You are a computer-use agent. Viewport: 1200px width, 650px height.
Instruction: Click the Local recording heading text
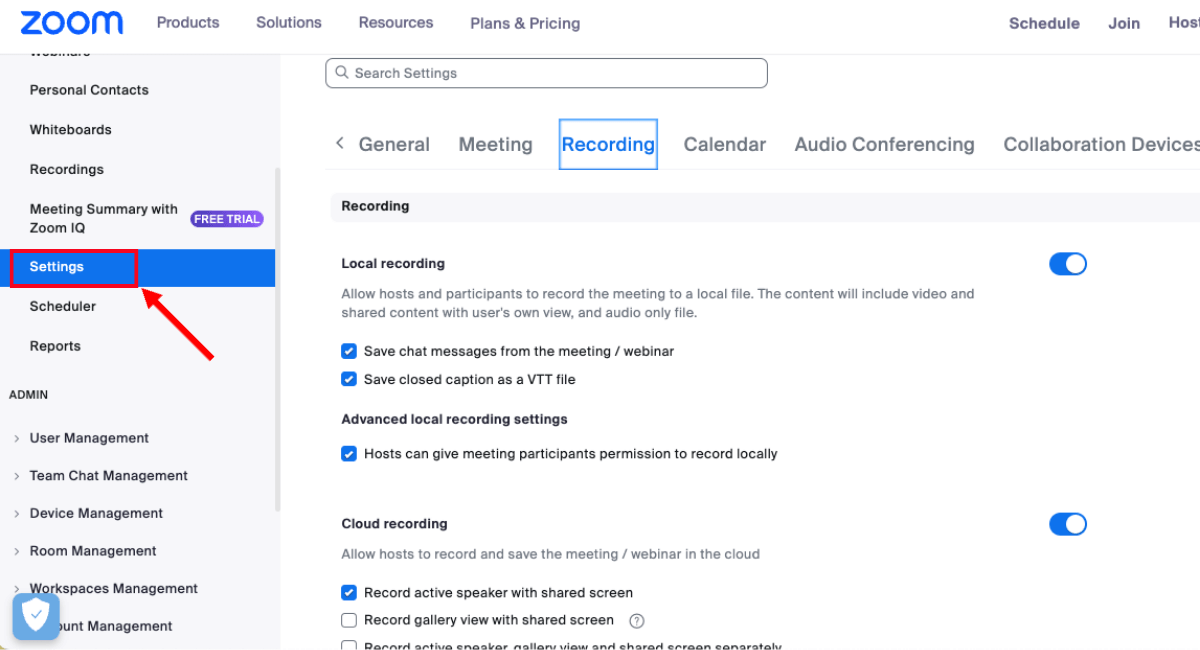[x=393, y=263]
